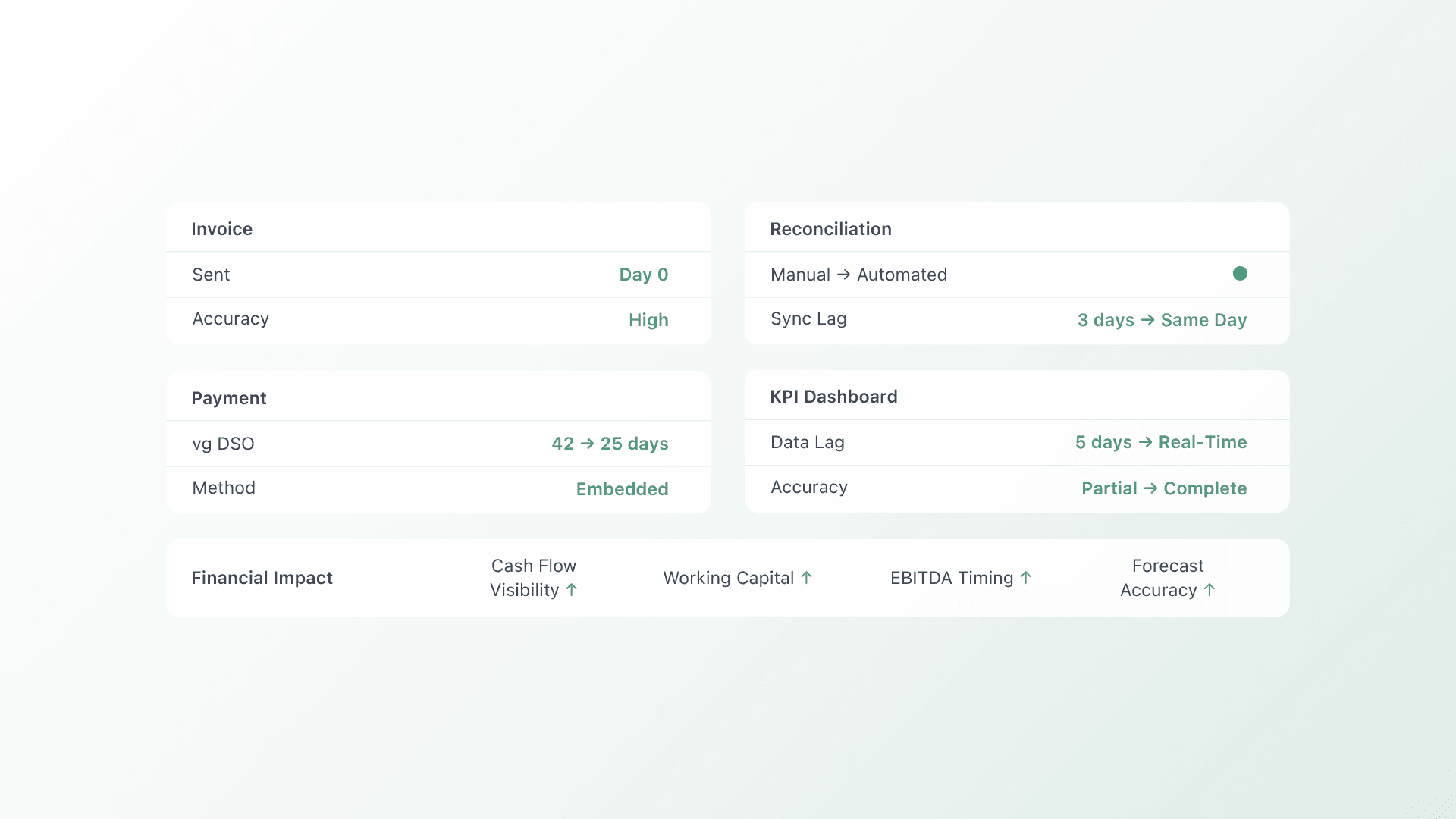Viewport: 1456px width, 819px height.
Task: Click the Financial Impact label
Action: point(262,578)
